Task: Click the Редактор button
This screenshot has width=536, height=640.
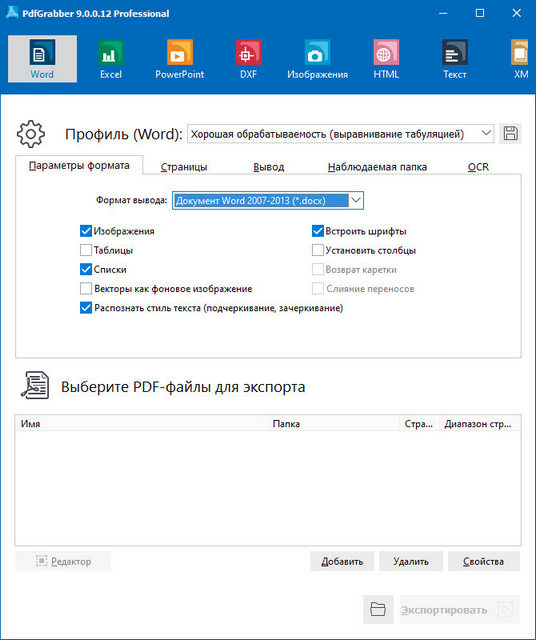Action: [63, 562]
